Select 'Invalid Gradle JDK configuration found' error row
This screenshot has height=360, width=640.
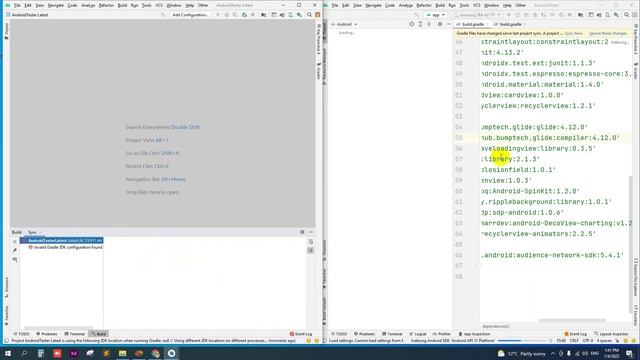(x=65, y=247)
